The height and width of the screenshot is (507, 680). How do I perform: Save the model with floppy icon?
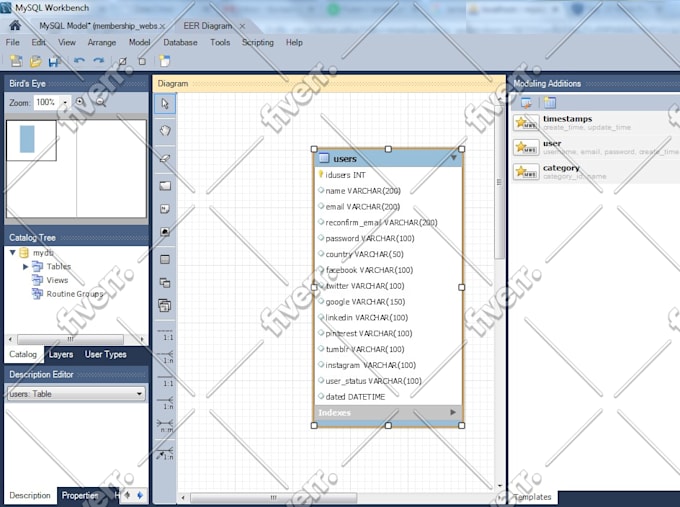(54, 62)
